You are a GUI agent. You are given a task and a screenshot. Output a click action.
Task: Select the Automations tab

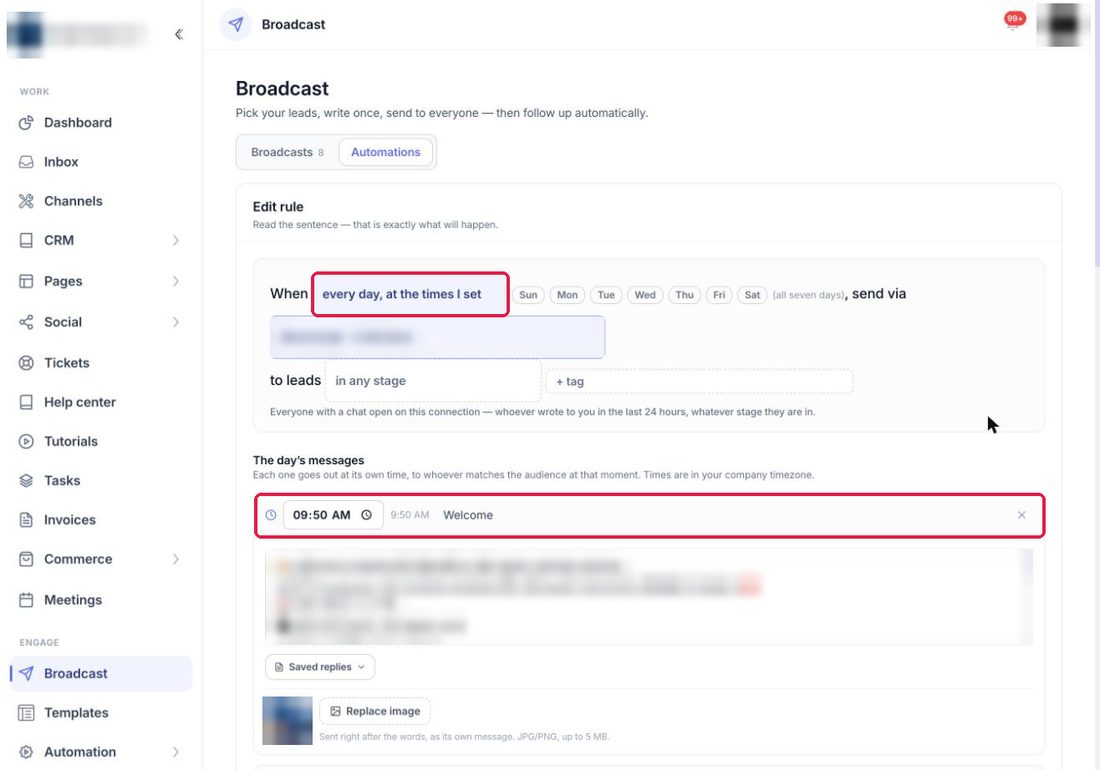[386, 152]
